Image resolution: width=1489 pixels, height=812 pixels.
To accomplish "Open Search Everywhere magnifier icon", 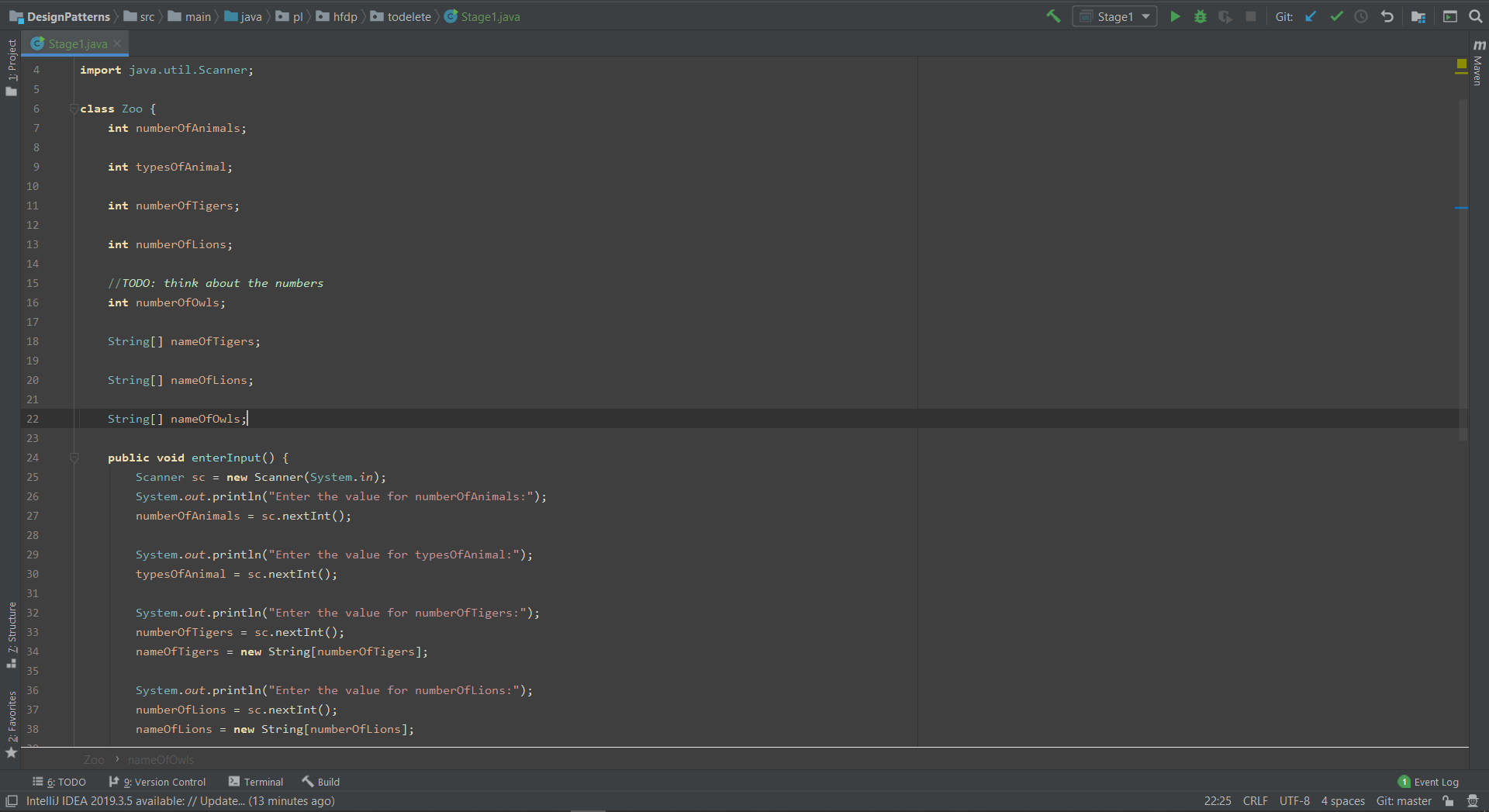I will (x=1475, y=16).
